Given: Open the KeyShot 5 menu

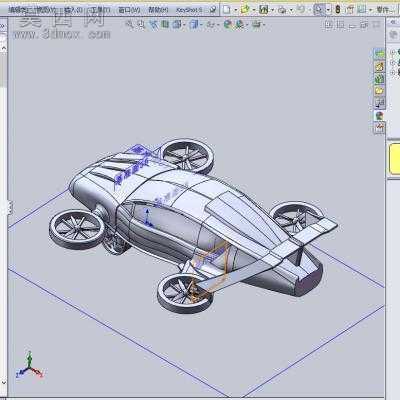Looking at the screenshot, I should point(189,10).
